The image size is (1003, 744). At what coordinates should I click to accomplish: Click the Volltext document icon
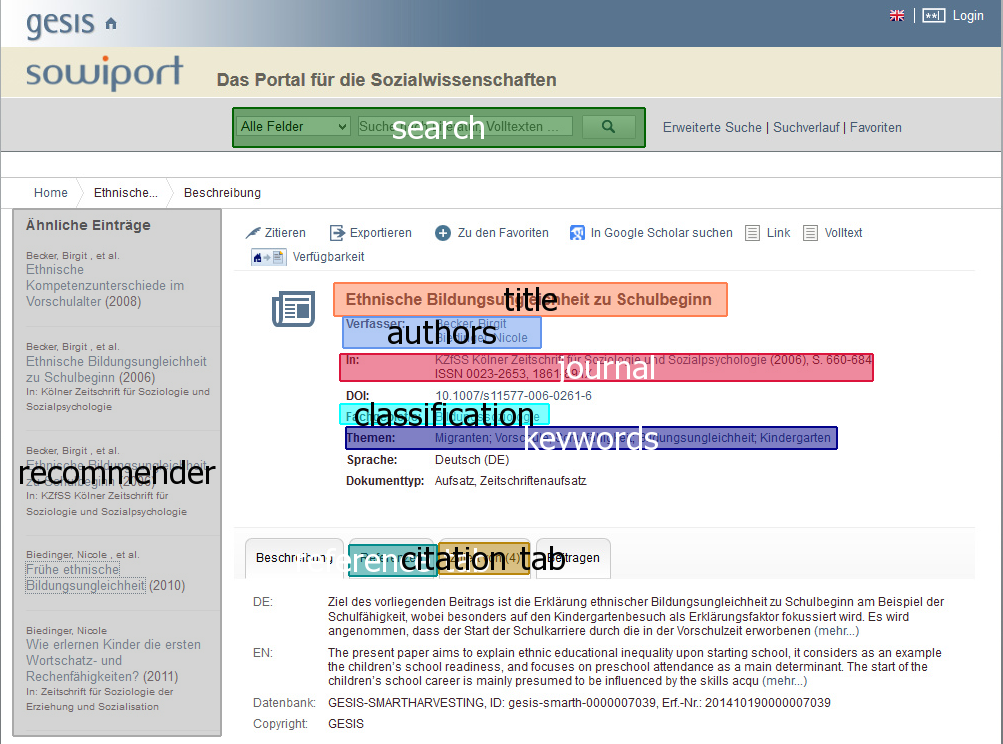(x=810, y=233)
